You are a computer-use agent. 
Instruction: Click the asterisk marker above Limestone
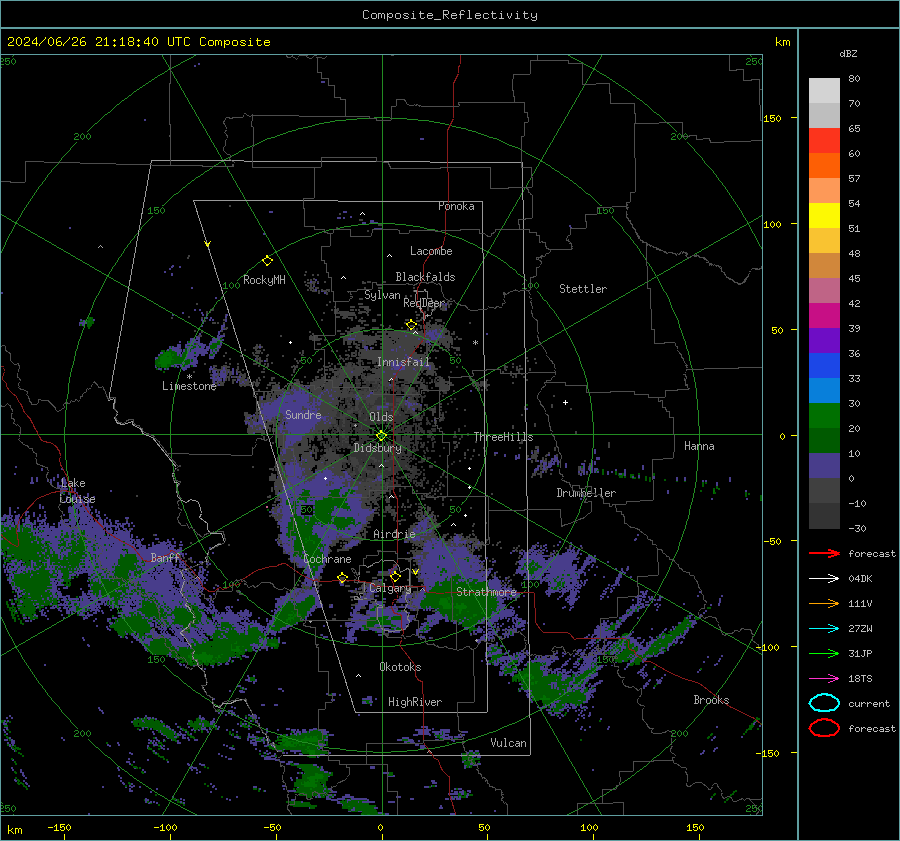click(x=189, y=377)
